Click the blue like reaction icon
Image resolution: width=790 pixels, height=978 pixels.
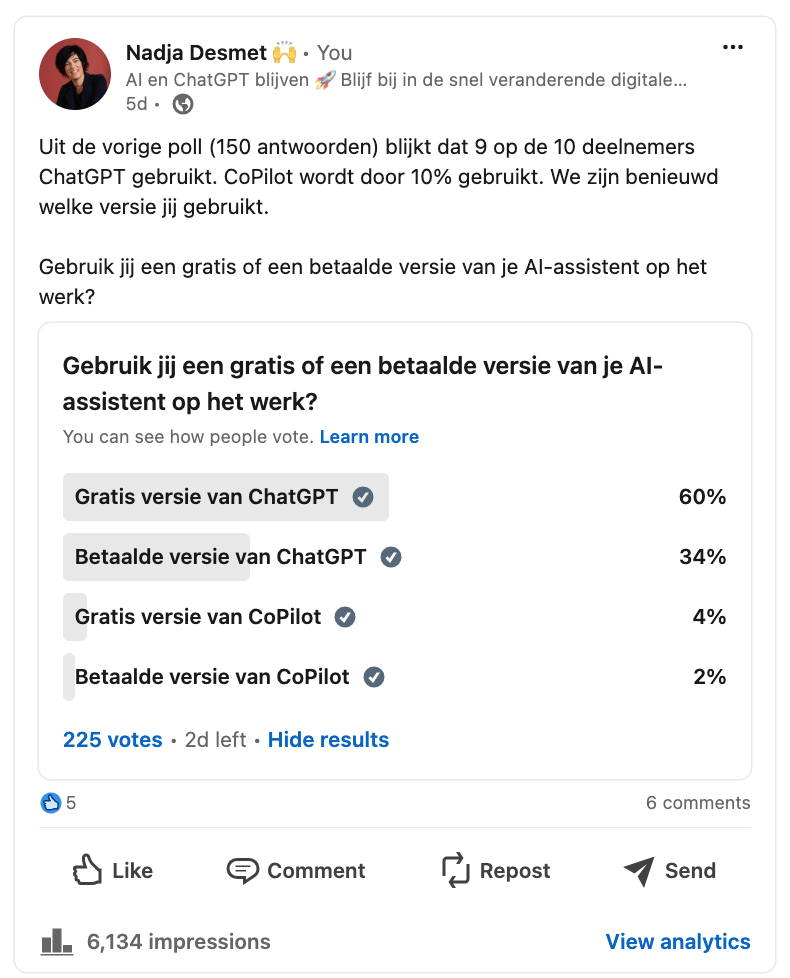(x=51, y=803)
